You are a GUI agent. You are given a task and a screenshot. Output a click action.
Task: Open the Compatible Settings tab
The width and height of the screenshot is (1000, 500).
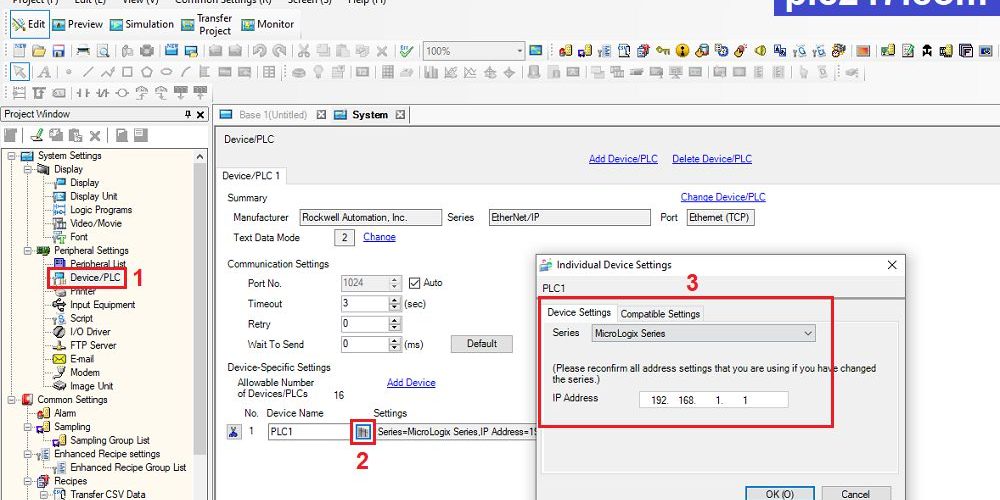pyautogui.click(x=660, y=314)
